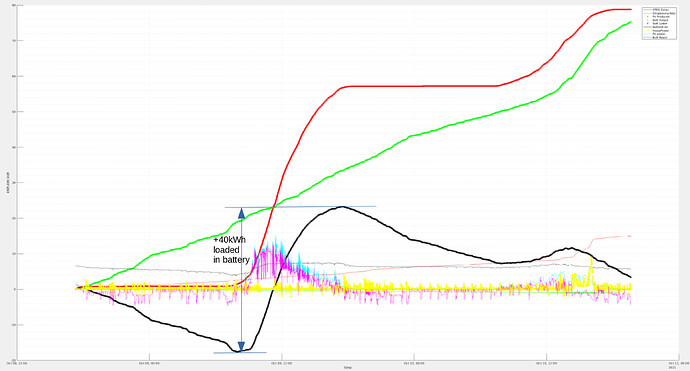Click the "Oct 09, 12:00" x-axis tick label

(282, 364)
